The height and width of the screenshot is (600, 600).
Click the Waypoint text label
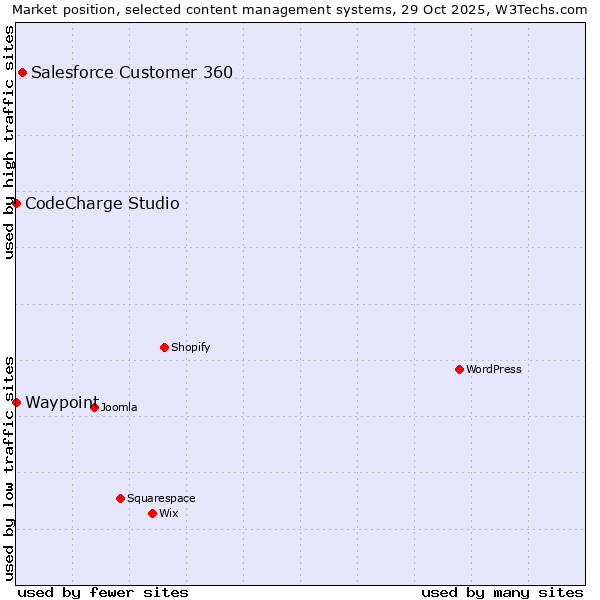(x=61, y=402)
